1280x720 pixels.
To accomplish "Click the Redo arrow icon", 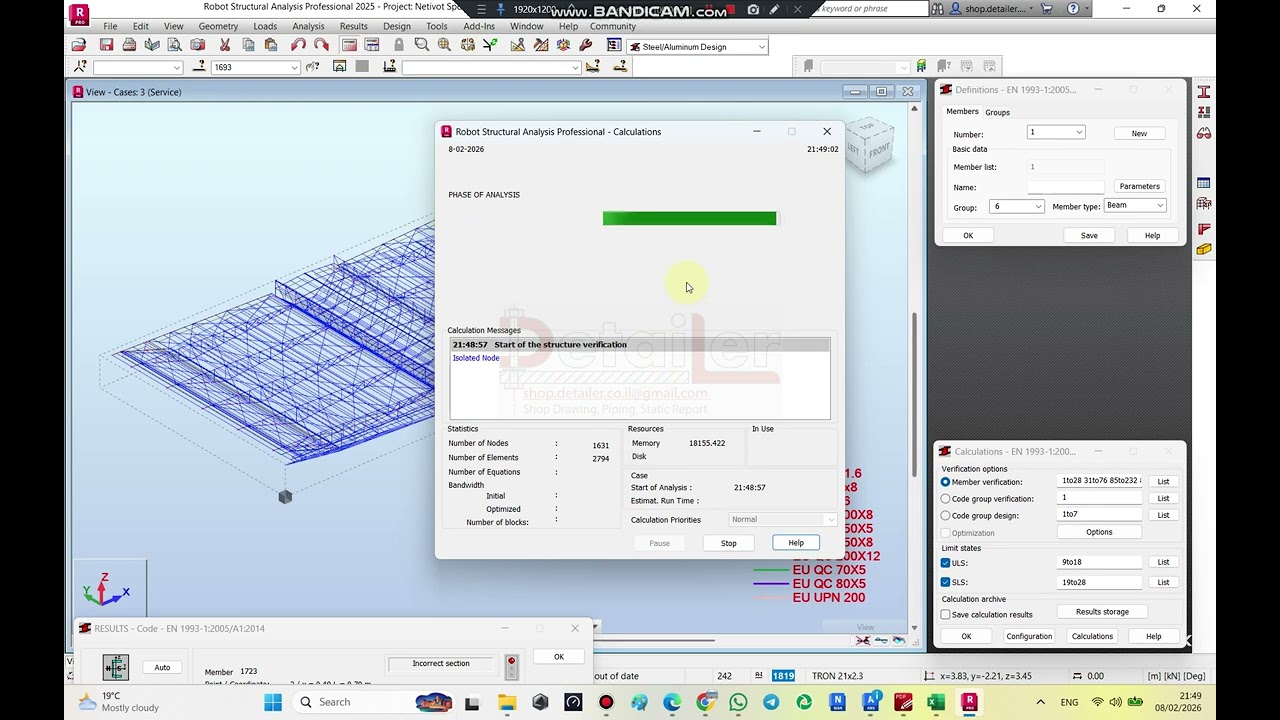I will 321,45.
